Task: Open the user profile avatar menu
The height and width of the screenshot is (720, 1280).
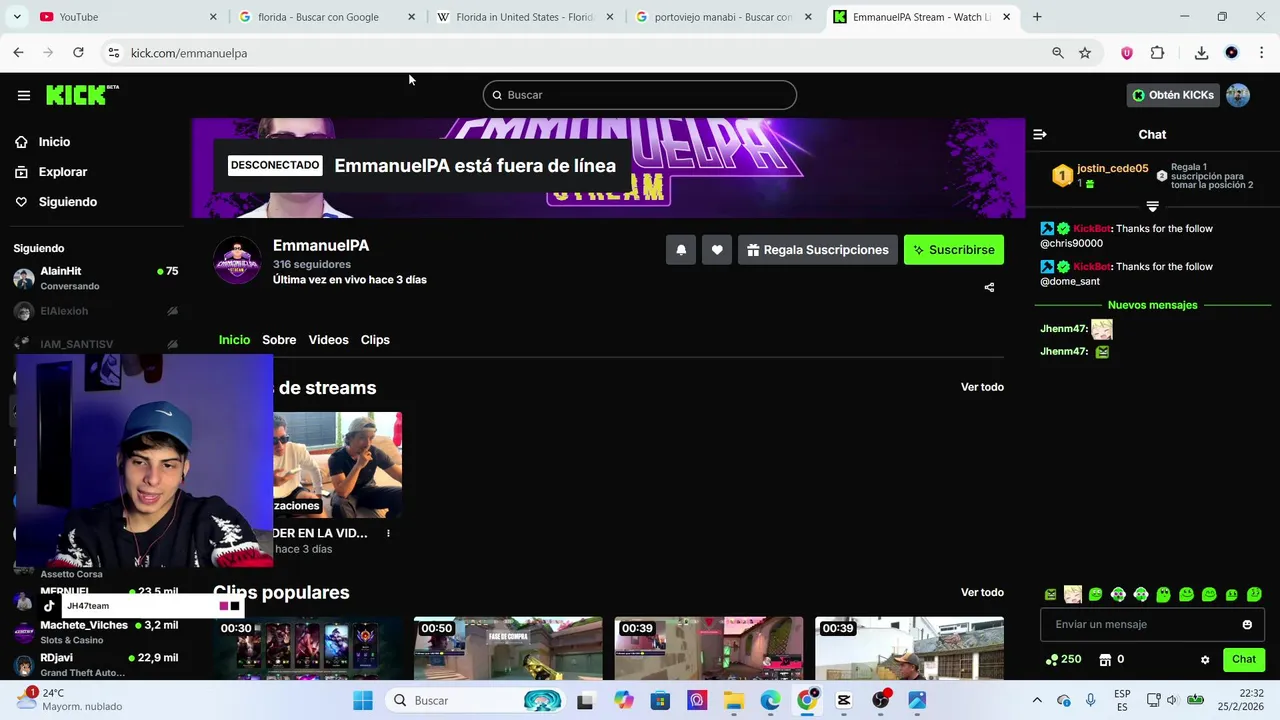Action: point(1238,95)
